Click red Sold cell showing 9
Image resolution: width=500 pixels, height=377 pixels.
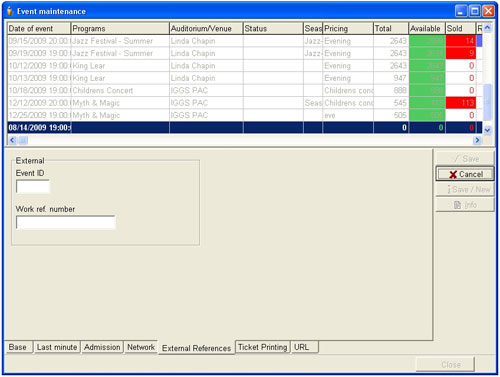[461, 53]
